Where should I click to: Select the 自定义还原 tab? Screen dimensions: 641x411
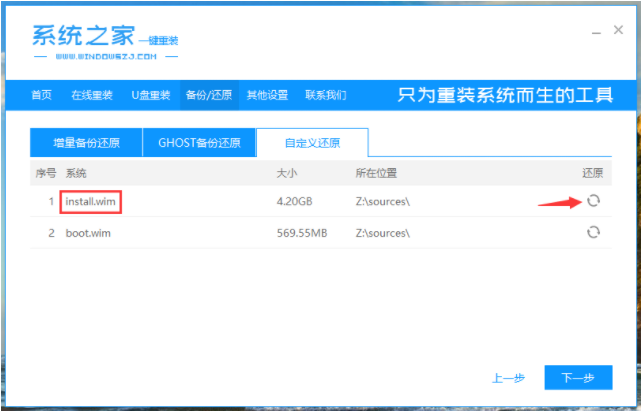311,142
